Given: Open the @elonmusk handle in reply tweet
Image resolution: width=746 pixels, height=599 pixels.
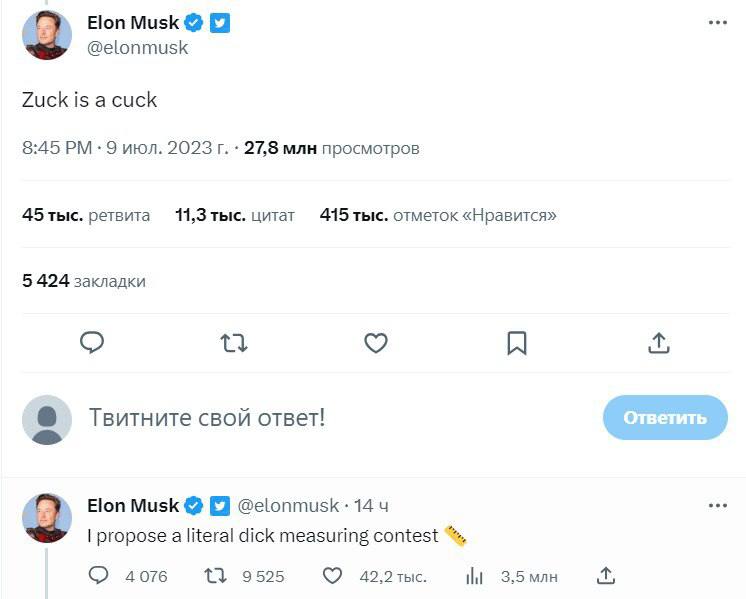Looking at the screenshot, I should [x=289, y=506].
